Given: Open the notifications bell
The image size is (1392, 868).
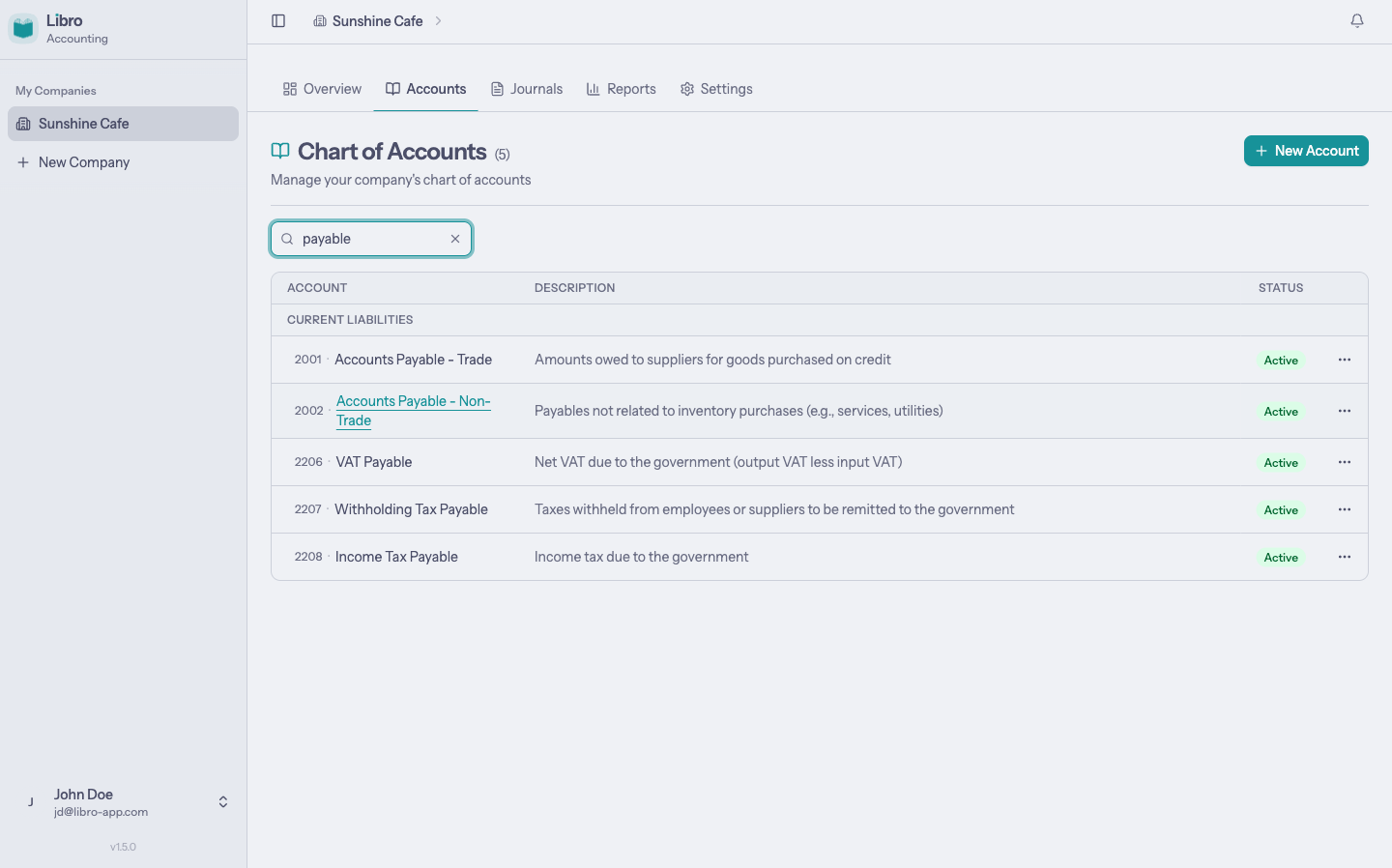Looking at the screenshot, I should pos(1357,20).
